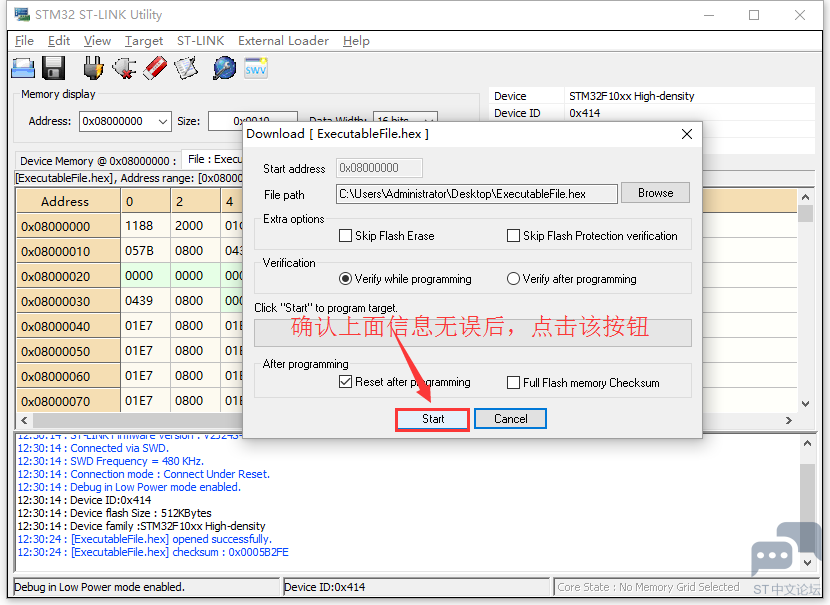This screenshot has height=605, width=830.
Task: Open the Address dropdown in Memory display
Action: coord(163,122)
